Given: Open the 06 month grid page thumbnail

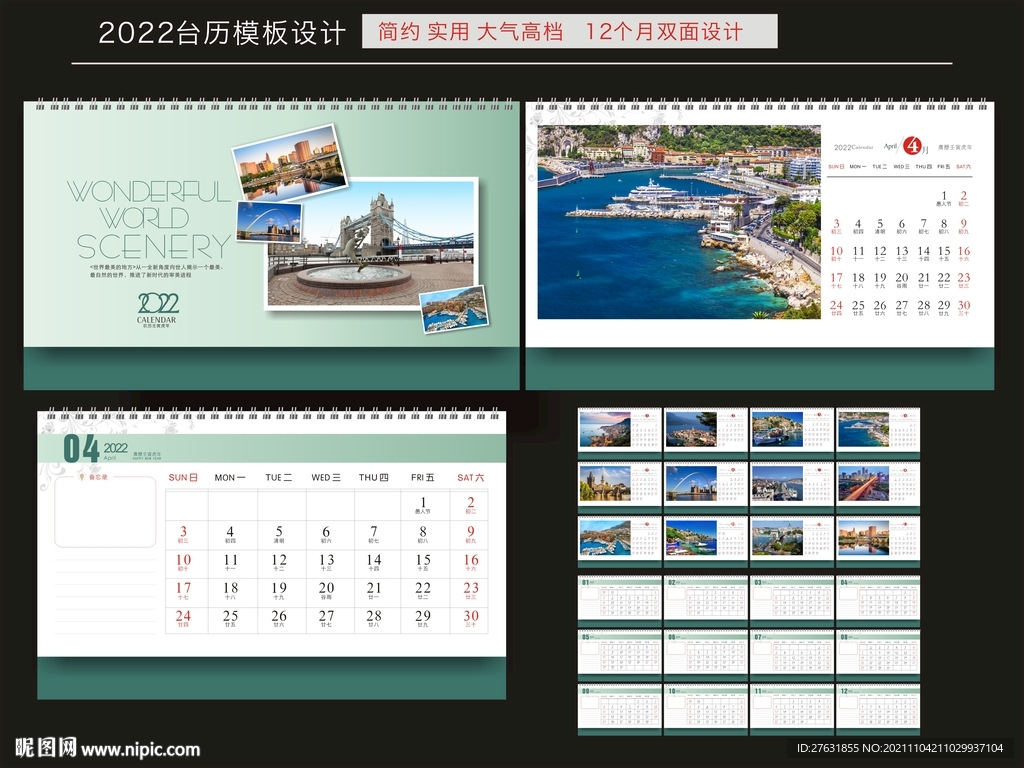Looking at the screenshot, I should point(706,653).
